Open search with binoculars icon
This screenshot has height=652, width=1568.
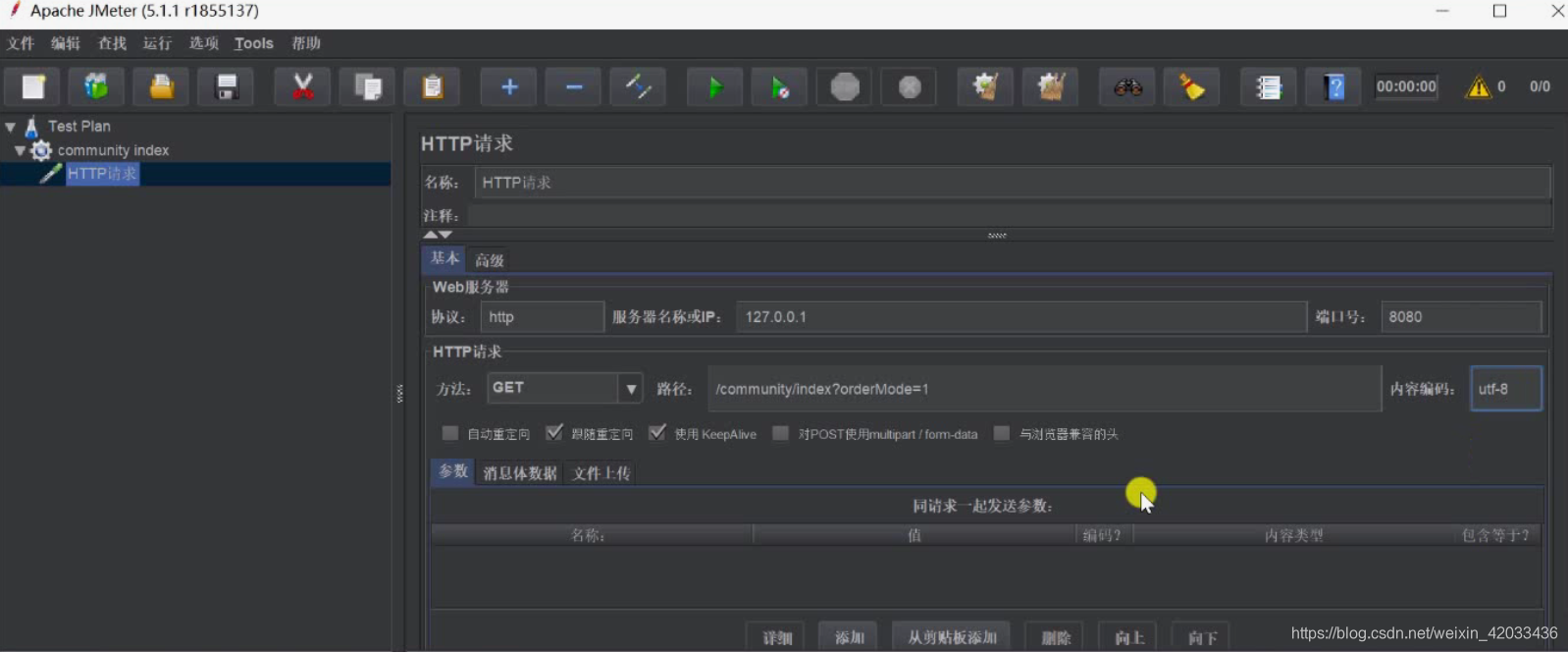(x=1126, y=87)
